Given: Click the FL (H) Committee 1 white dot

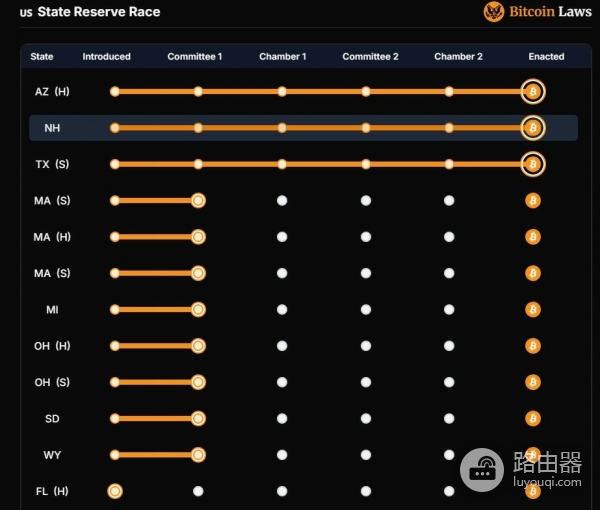Looking at the screenshot, I should (x=198, y=491).
